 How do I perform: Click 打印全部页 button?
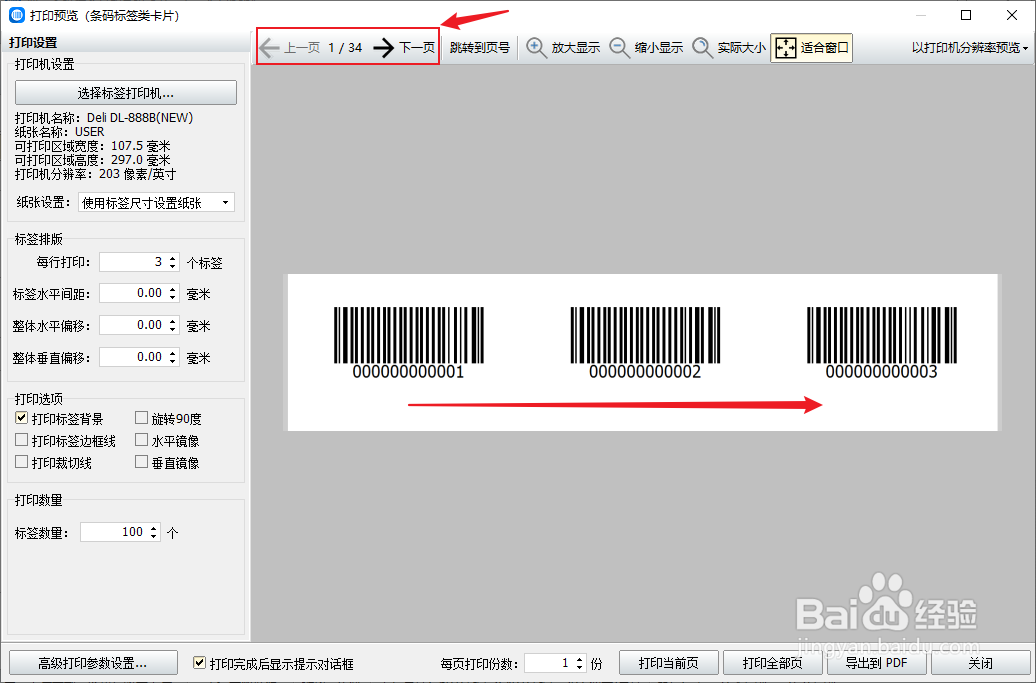pyautogui.click(x=772, y=663)
